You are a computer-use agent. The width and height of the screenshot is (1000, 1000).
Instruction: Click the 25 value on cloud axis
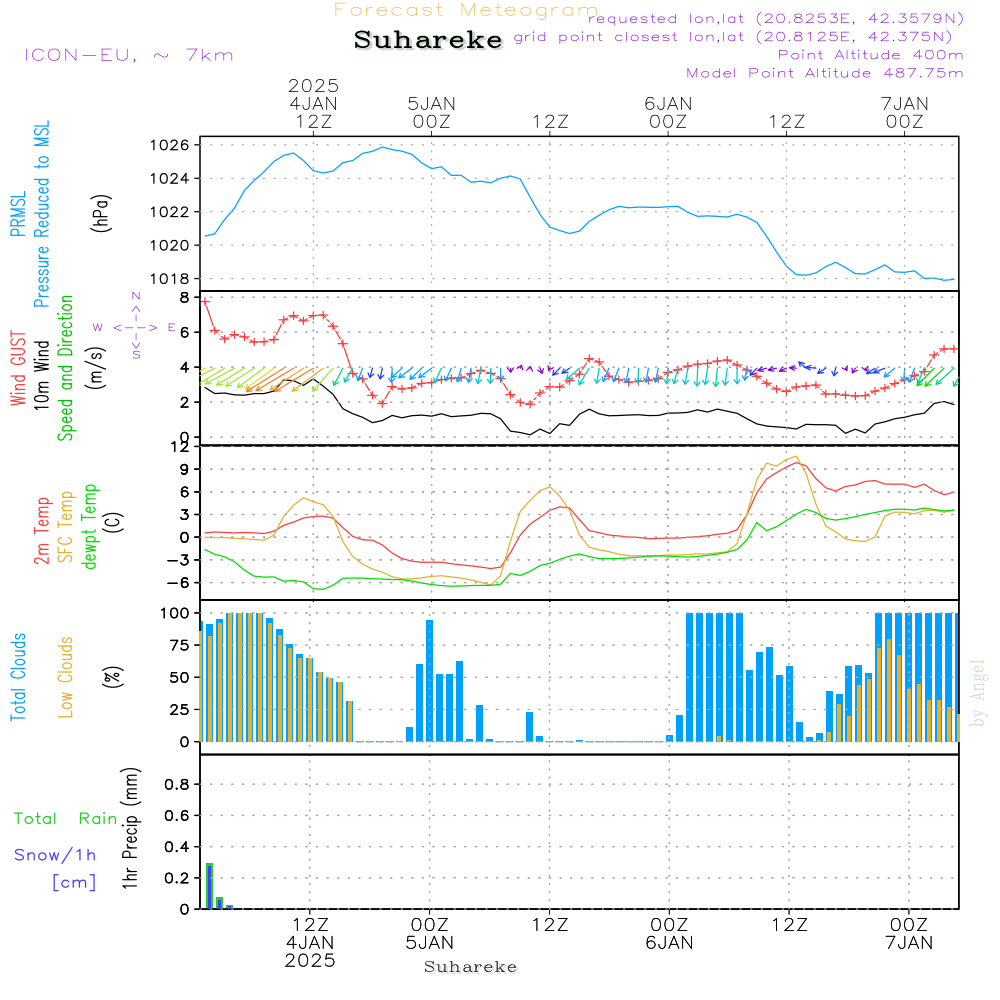point(180,710)
